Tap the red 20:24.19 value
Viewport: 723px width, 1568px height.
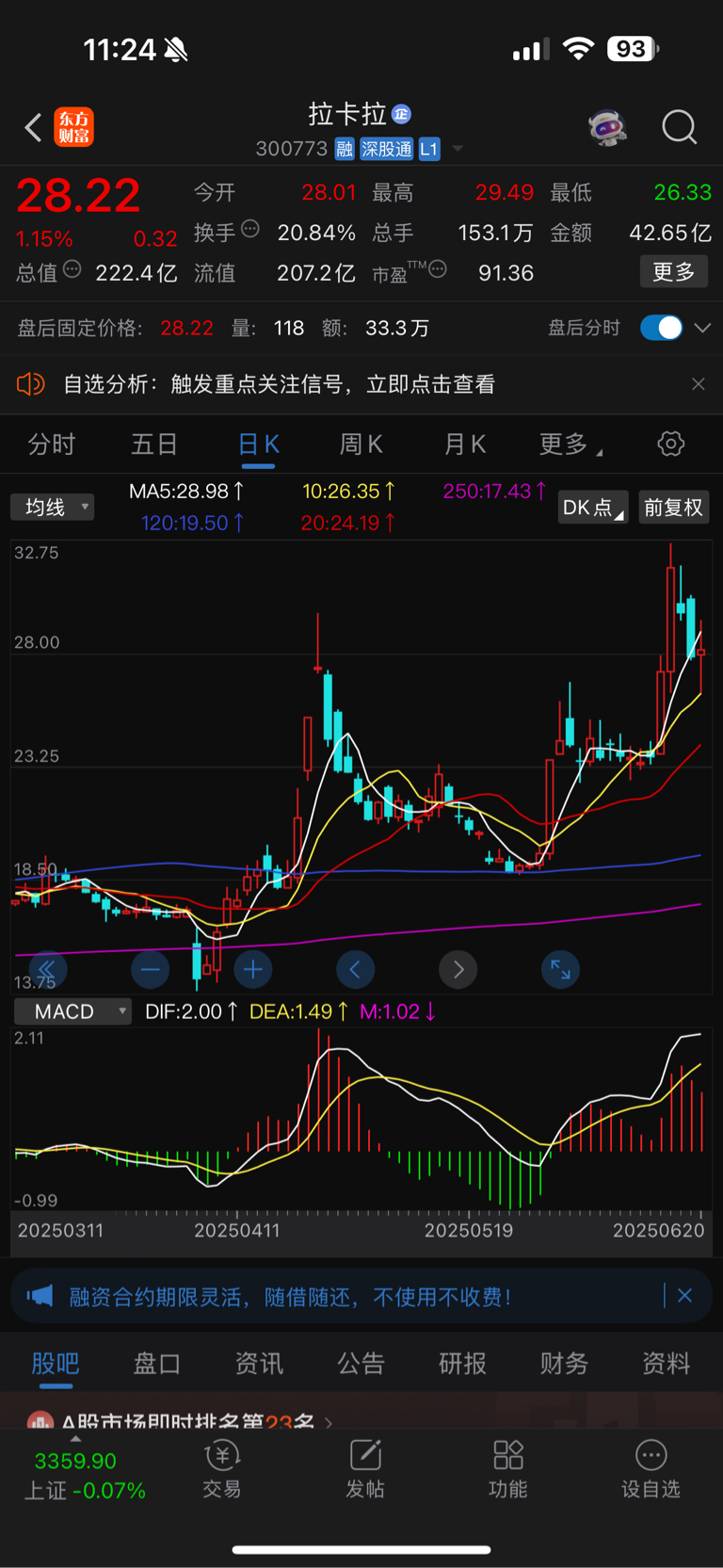tap(347, 523)
